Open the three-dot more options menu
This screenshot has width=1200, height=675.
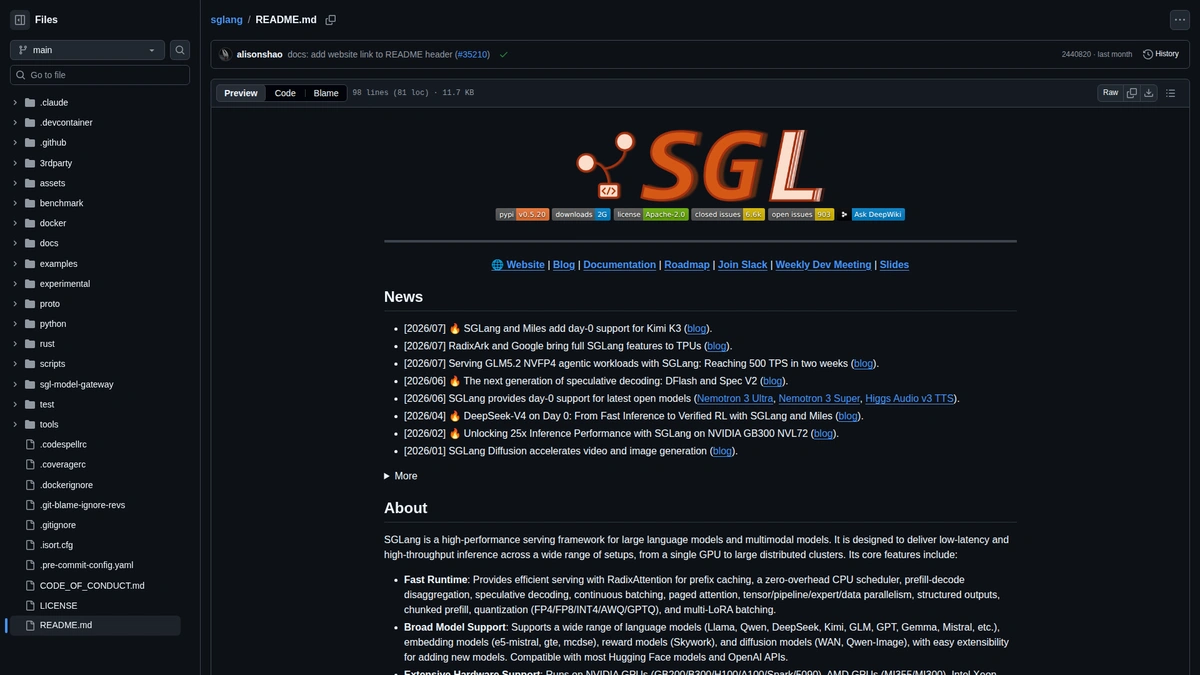[1179, 19]
